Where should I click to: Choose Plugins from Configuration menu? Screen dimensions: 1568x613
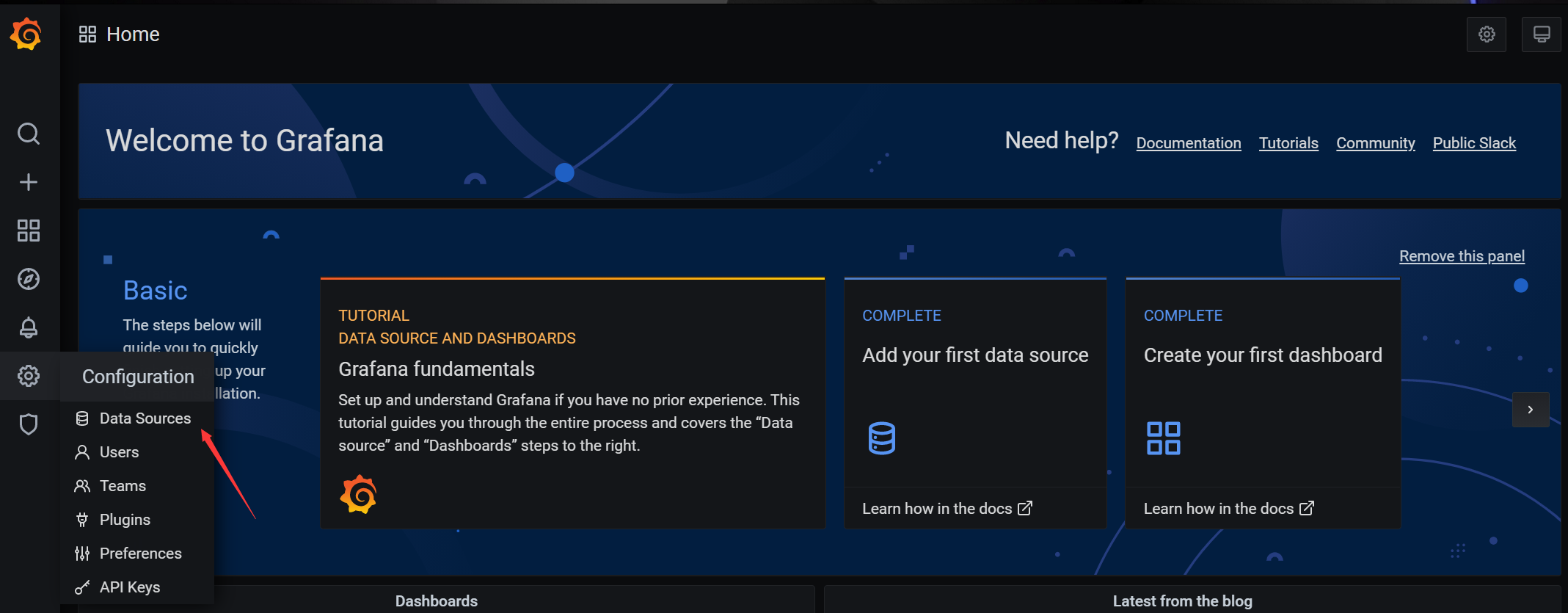pos(137,520)
